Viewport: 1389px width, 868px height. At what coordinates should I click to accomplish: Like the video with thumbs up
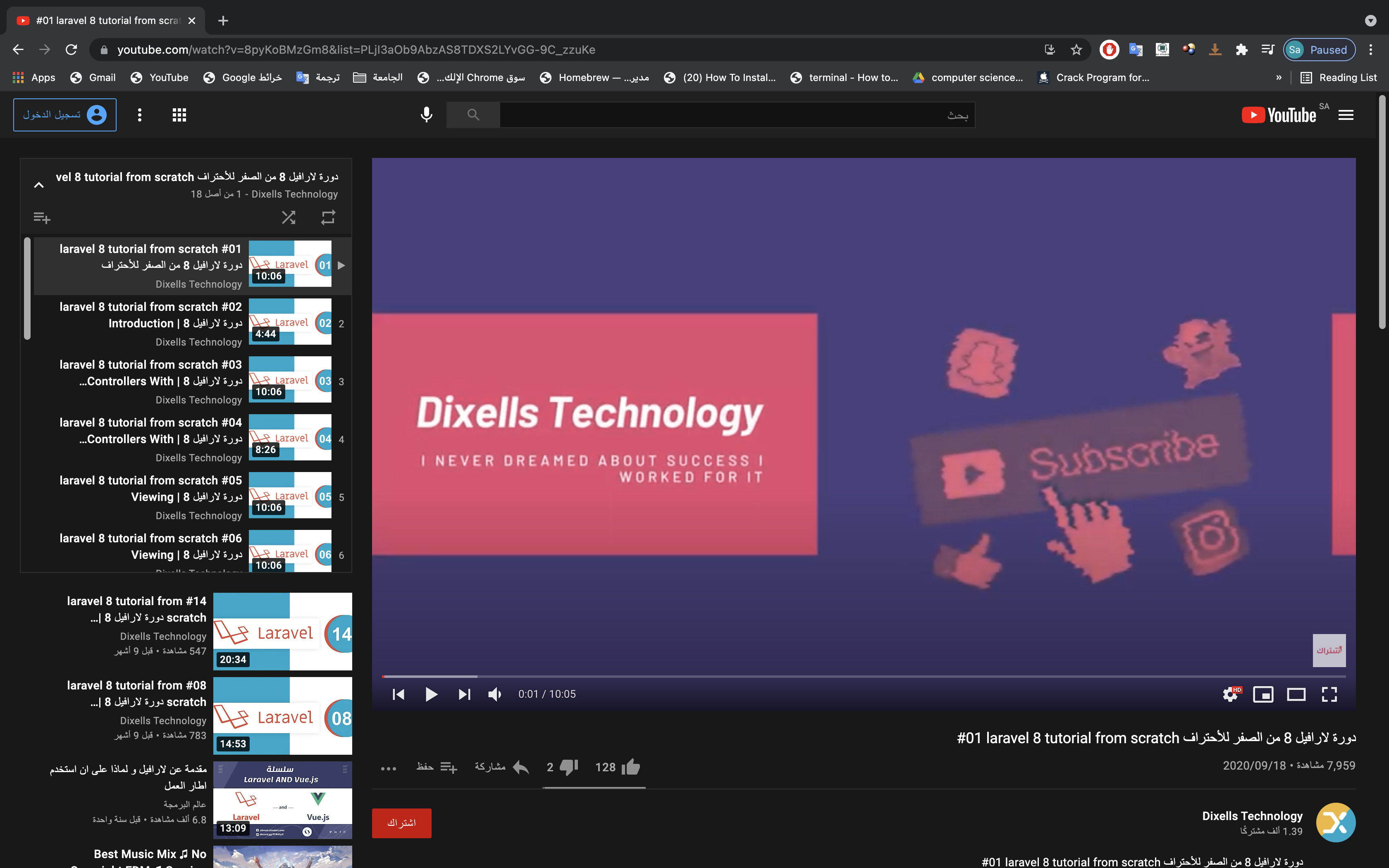[x=618, y=767]
